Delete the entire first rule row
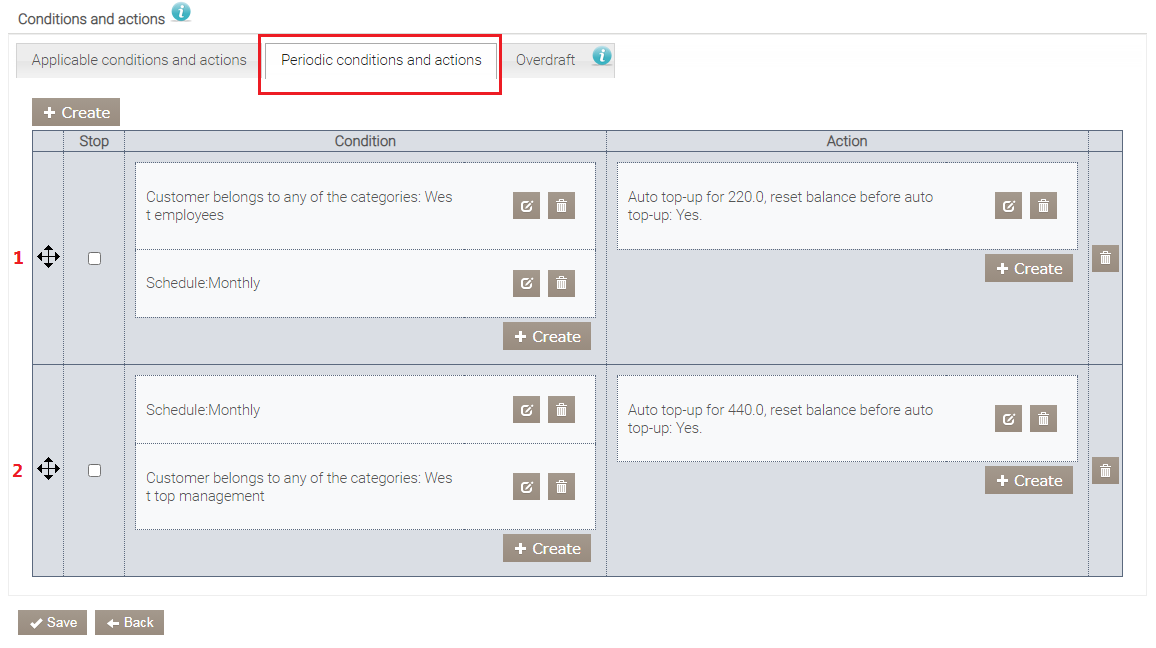Viewport: 1156px width, 648px height. 1105,258
